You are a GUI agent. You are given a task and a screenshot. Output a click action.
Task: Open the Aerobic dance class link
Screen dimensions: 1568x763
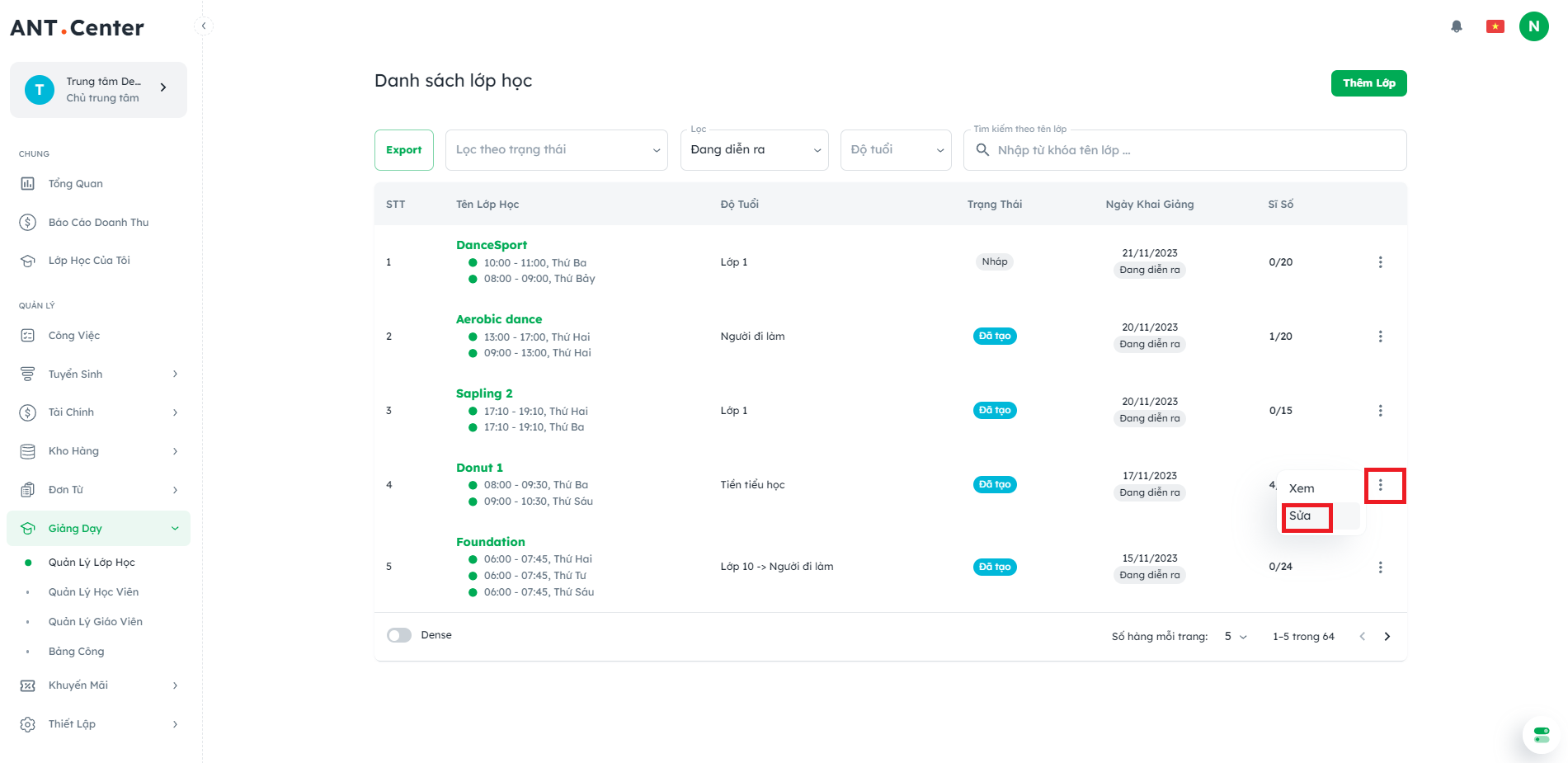tap(499, 319)
